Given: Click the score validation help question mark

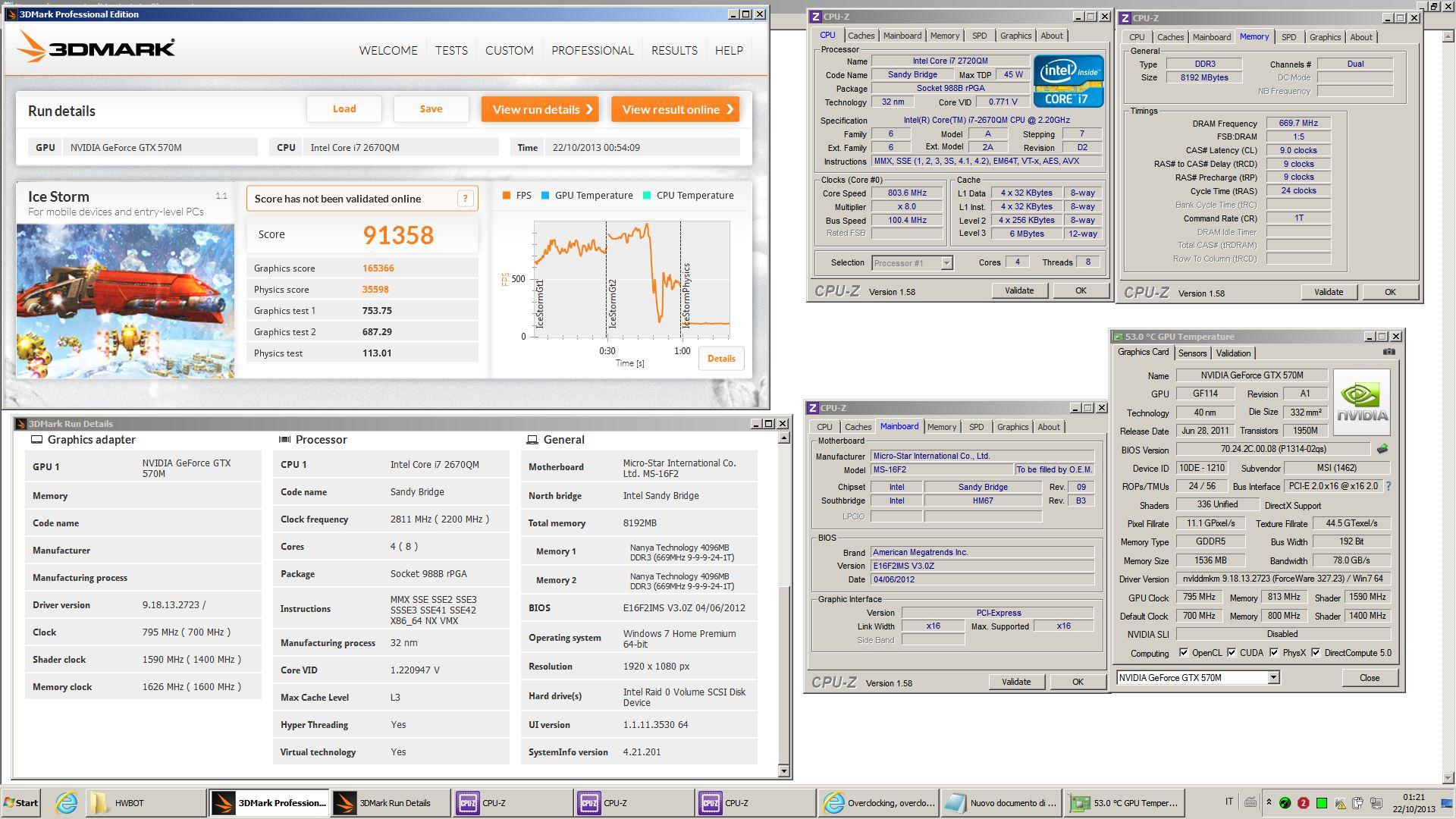Looking at the screenshot, I should 465,199.
